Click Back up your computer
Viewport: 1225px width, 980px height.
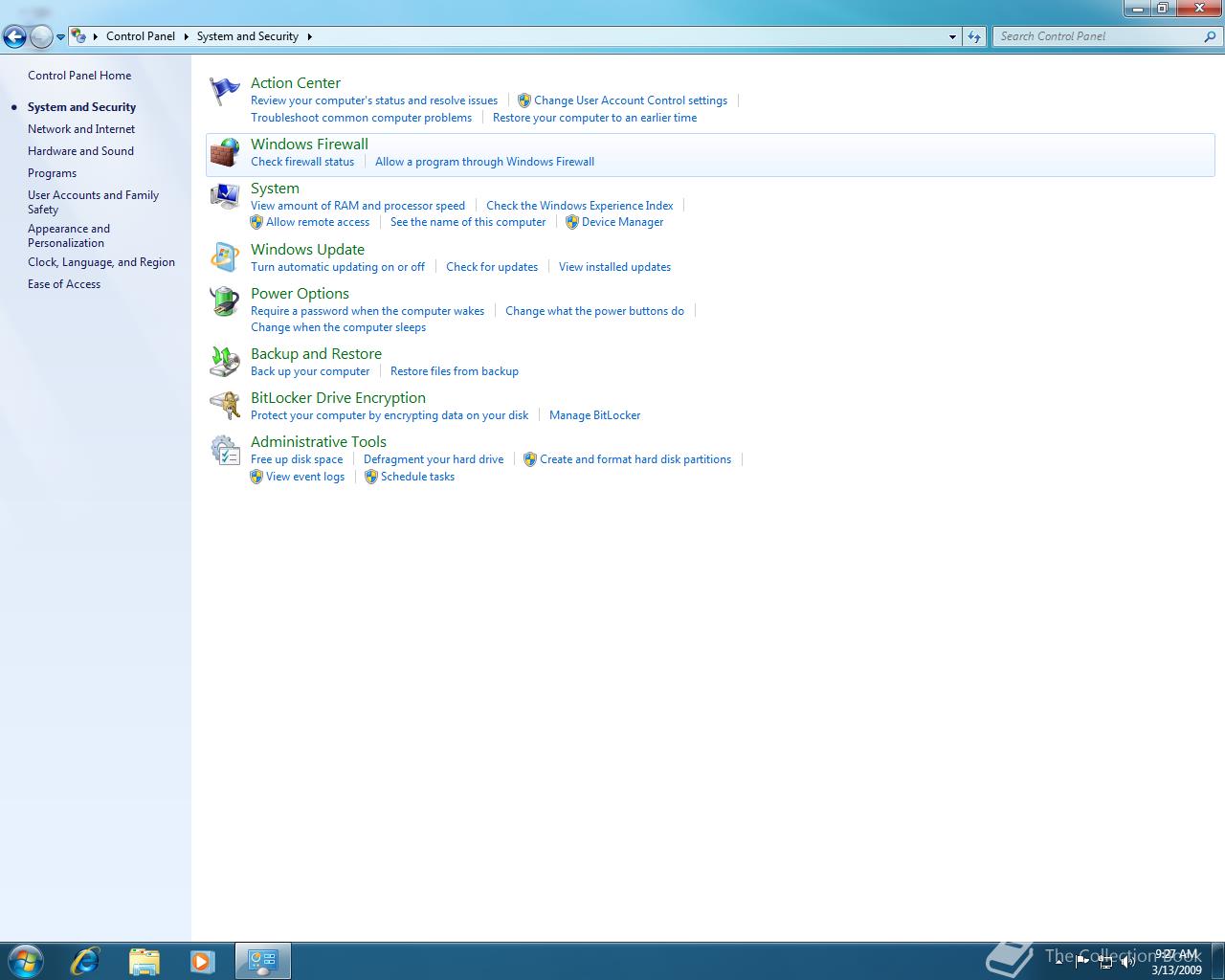310,371
